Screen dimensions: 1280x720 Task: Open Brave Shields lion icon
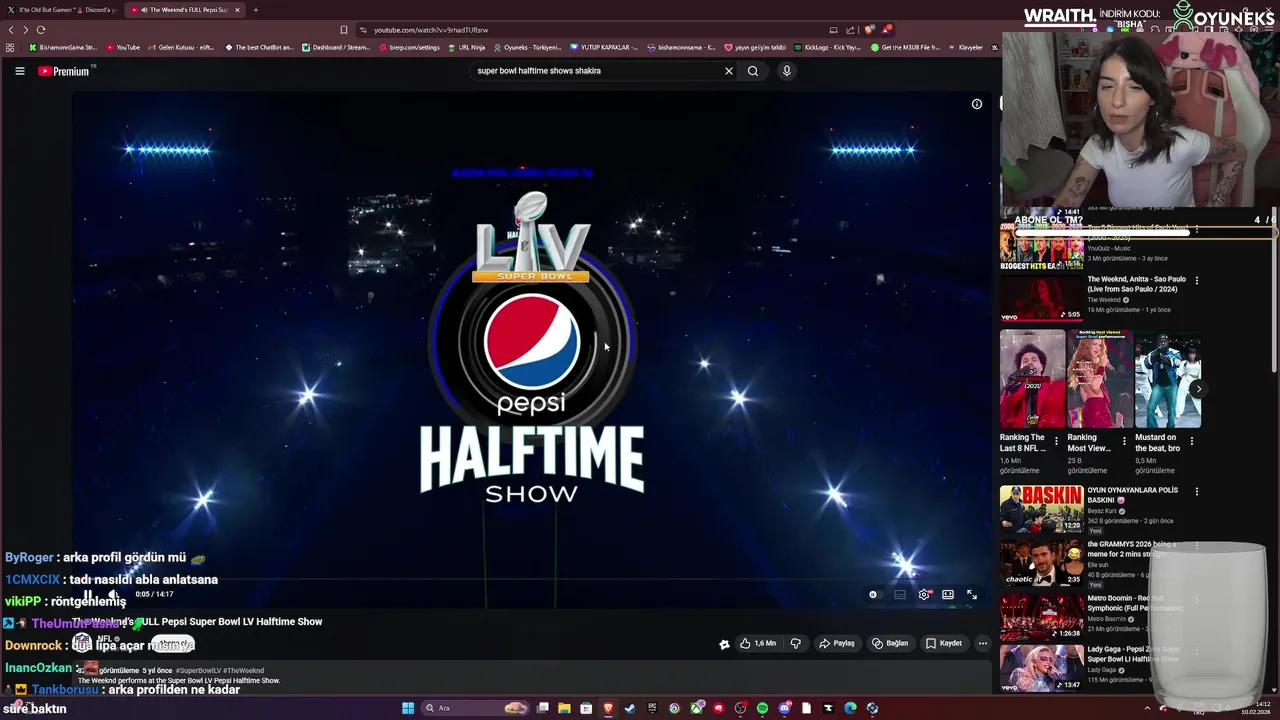tap(869, 30)
